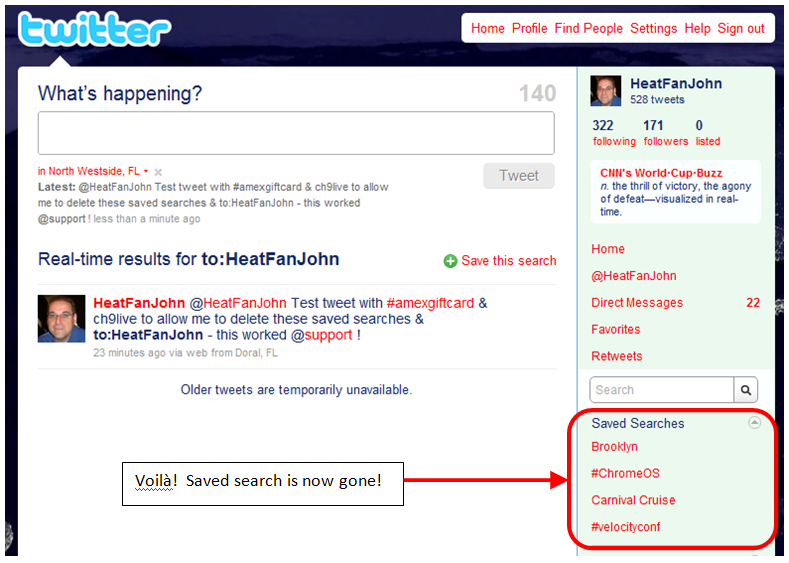Remove location with the small x icon

coord(158,172)
